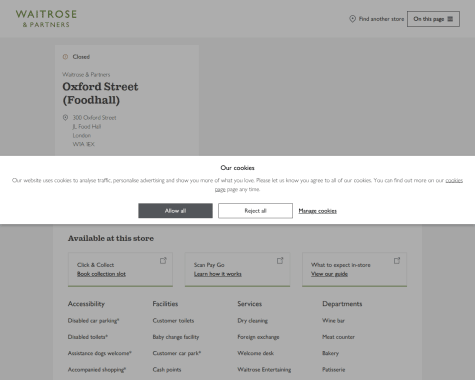
Task: Click the JL Food Hall address line
Action: click(x=87, y=126)
